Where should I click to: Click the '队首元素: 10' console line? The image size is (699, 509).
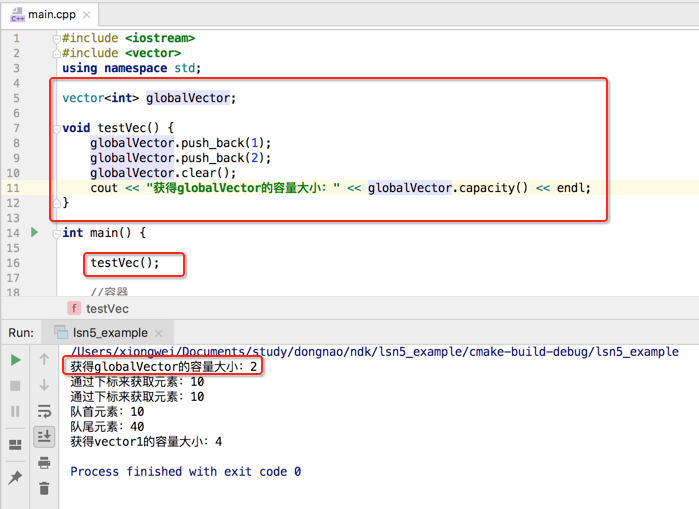(107, 411)
